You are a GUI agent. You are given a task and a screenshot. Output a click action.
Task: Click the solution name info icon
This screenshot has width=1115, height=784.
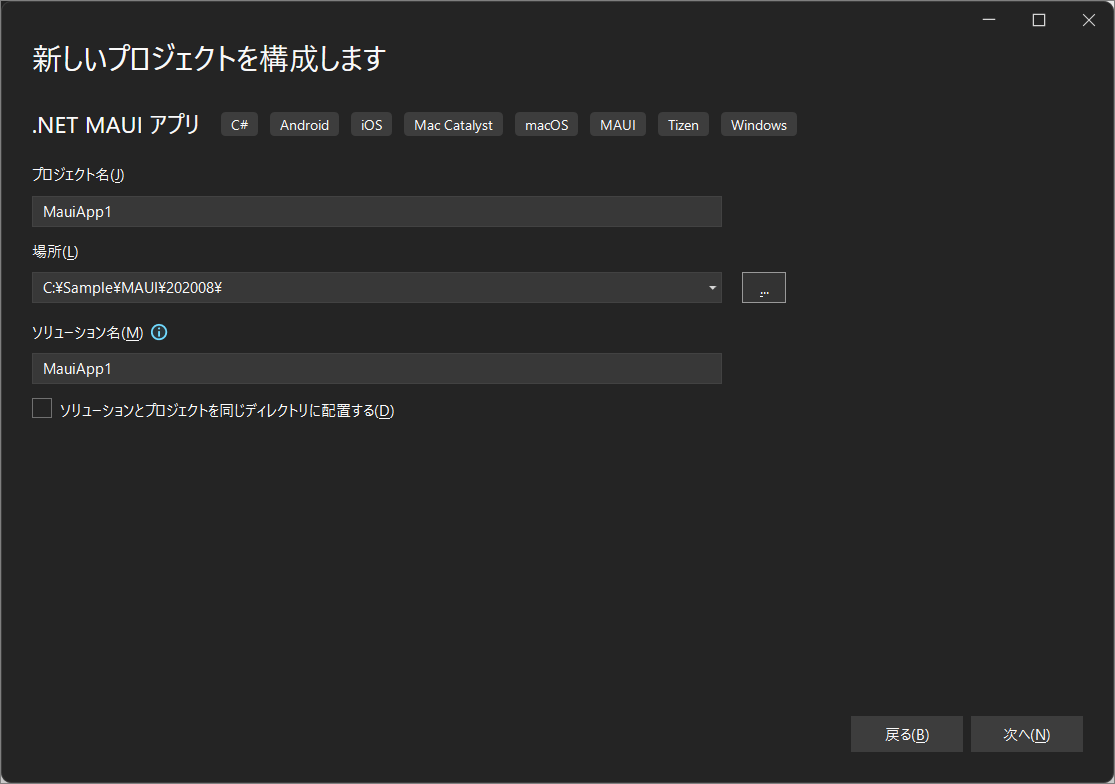coord(159,333)
